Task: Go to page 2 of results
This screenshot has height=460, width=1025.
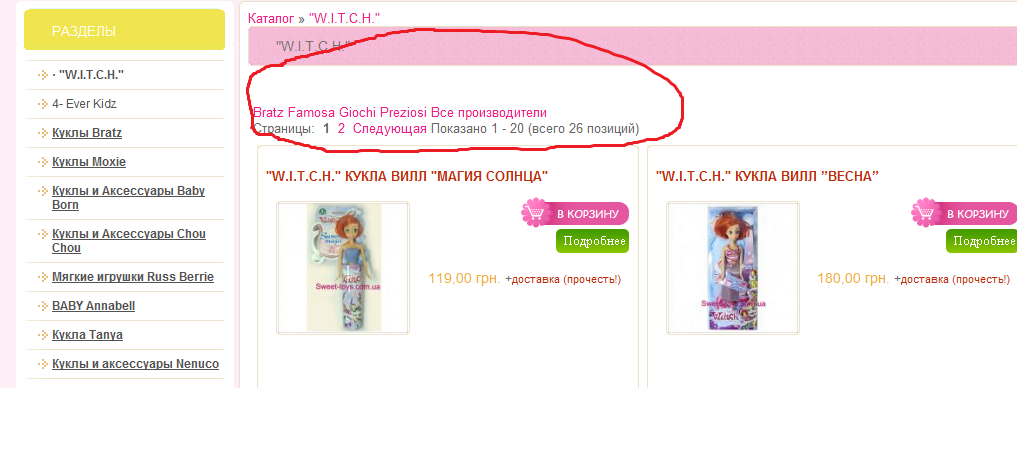Action: (341, 129)
